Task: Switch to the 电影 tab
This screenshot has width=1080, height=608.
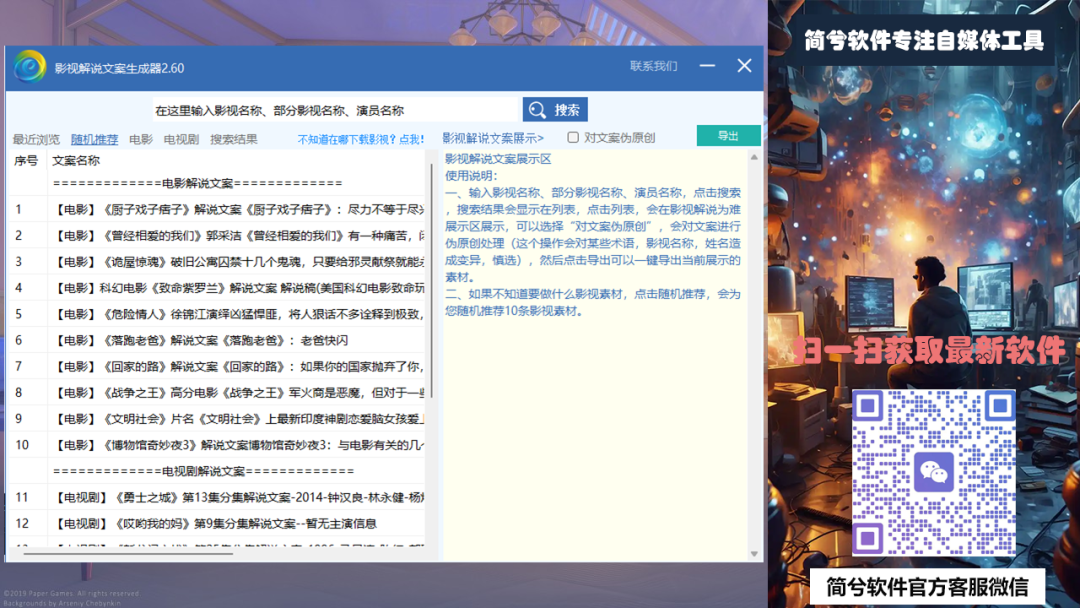Action: pos(140,139)
